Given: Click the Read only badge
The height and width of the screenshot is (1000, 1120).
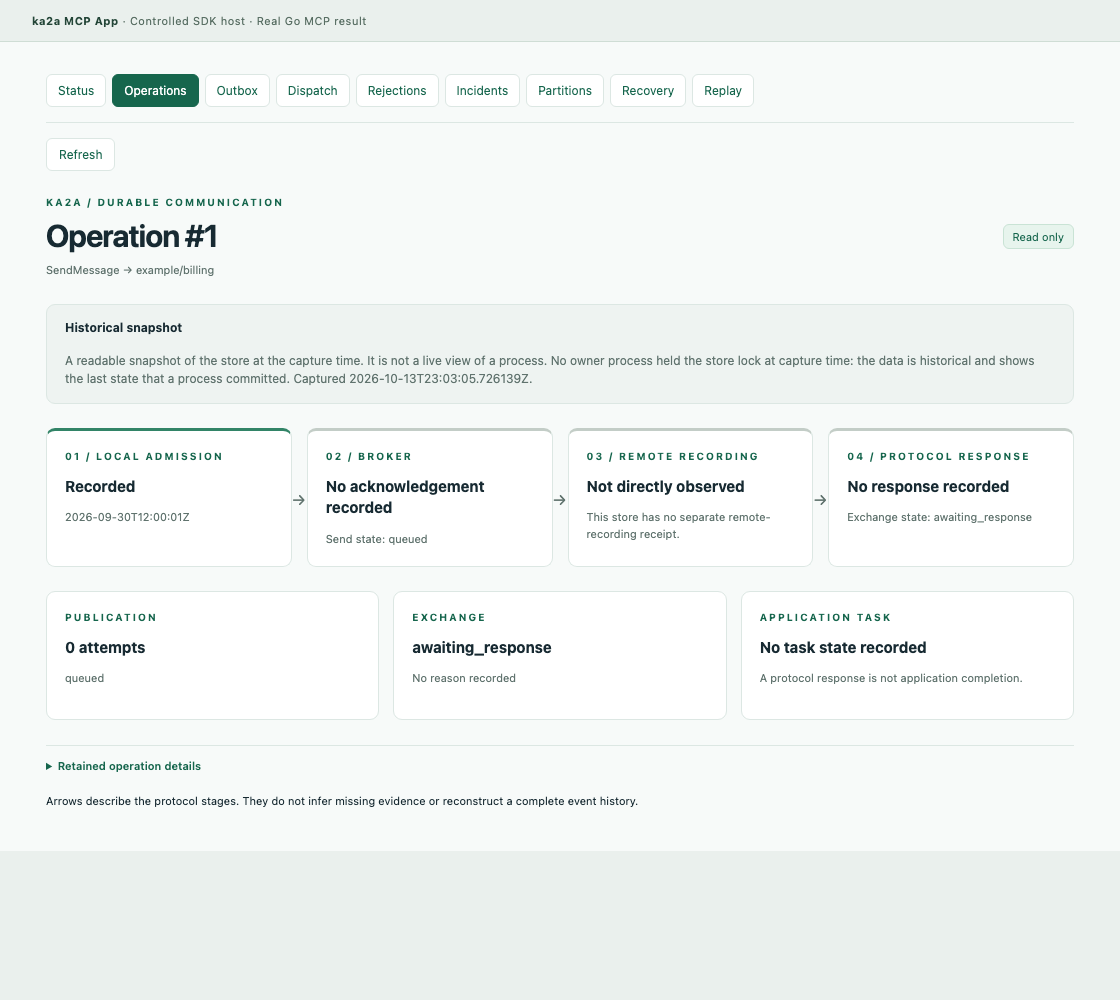Looking at the screenshot, I should click(1038, 237).
